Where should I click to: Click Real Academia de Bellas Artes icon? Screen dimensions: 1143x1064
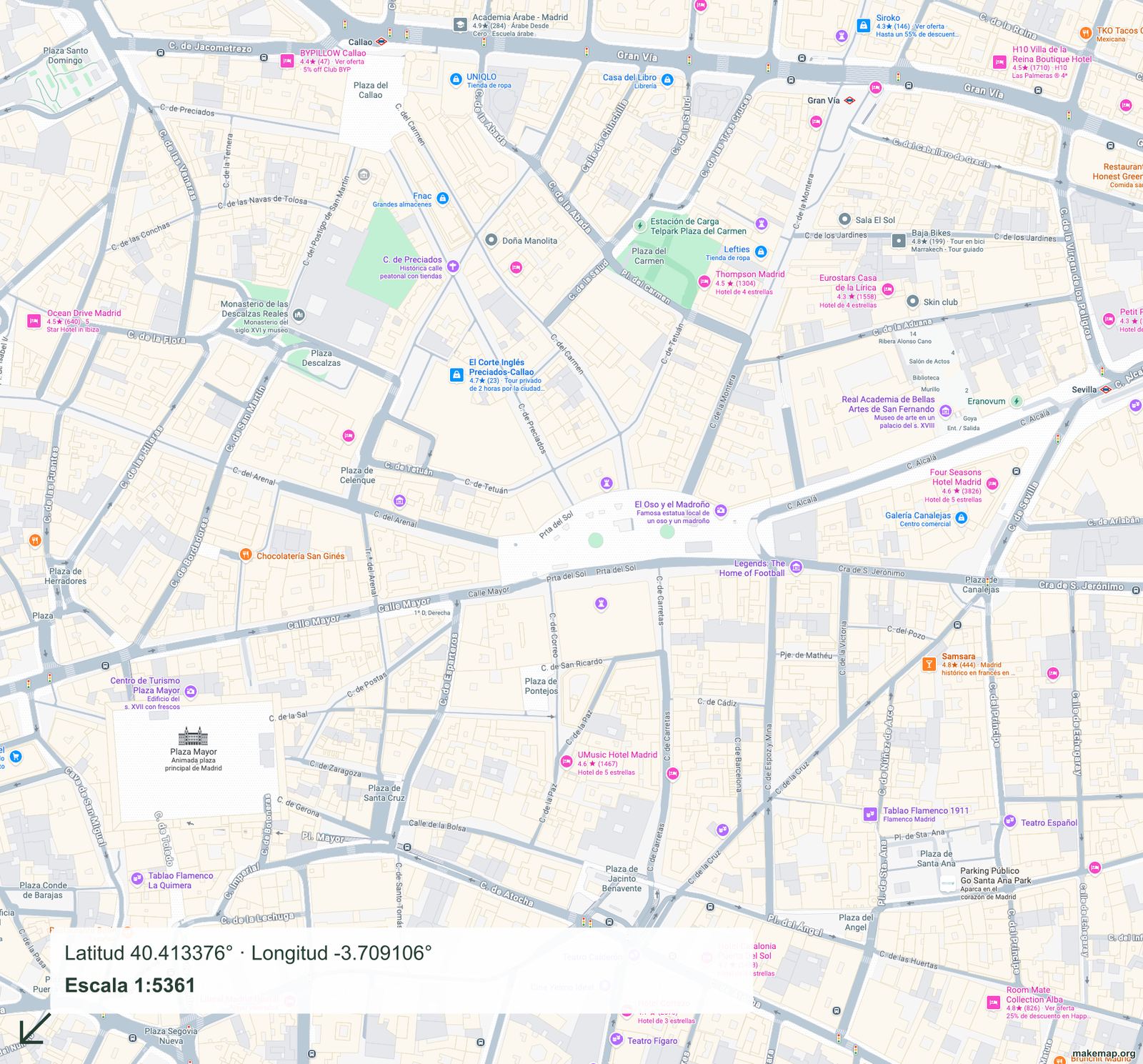point(946,410)
